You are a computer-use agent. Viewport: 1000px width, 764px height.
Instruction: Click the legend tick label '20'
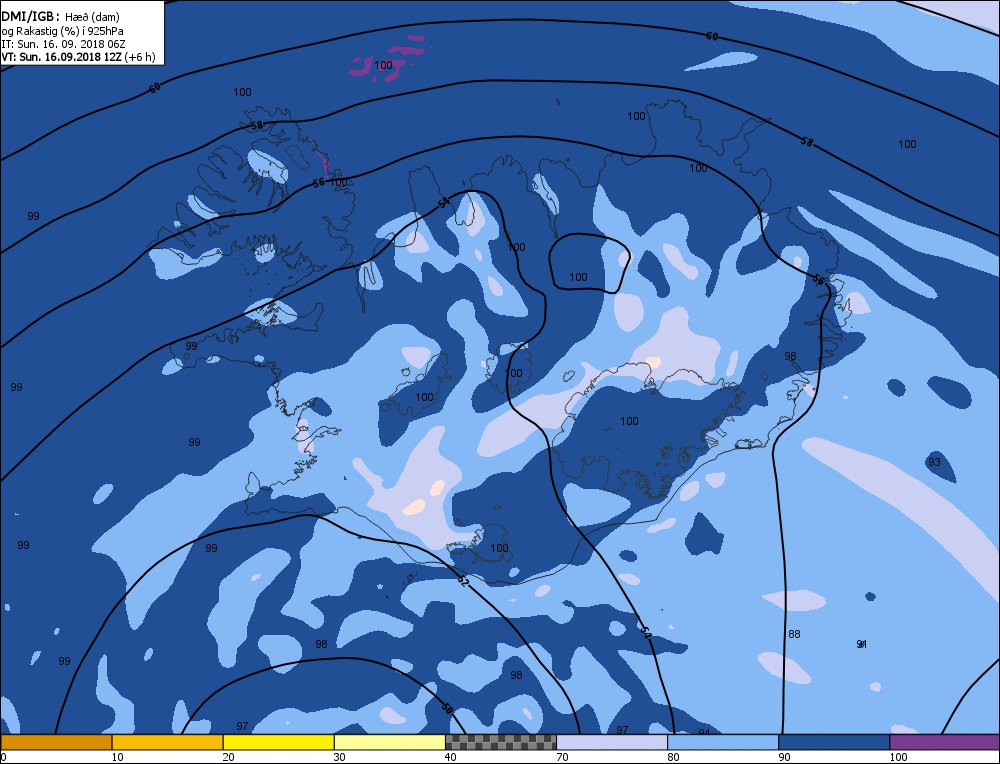tap(229, 757)
